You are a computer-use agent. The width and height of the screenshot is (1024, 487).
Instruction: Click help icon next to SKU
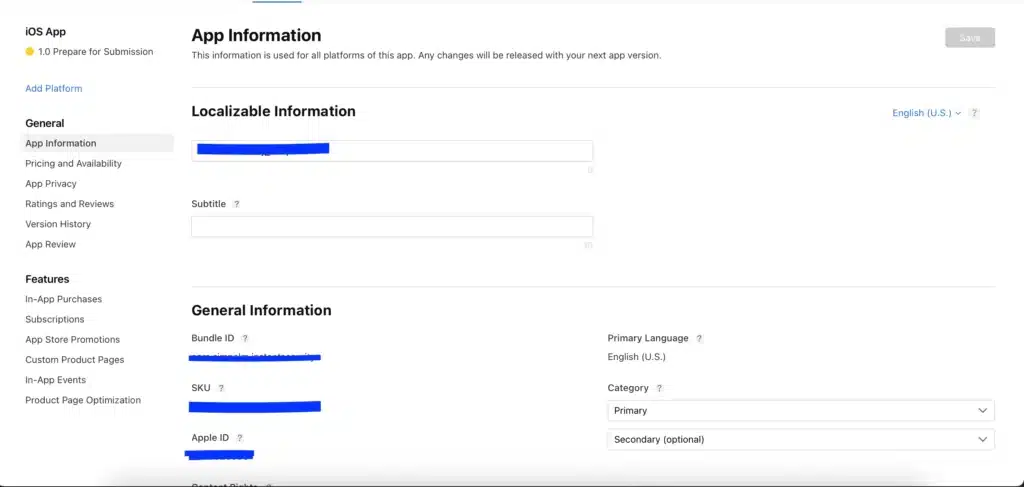[221, 388]
